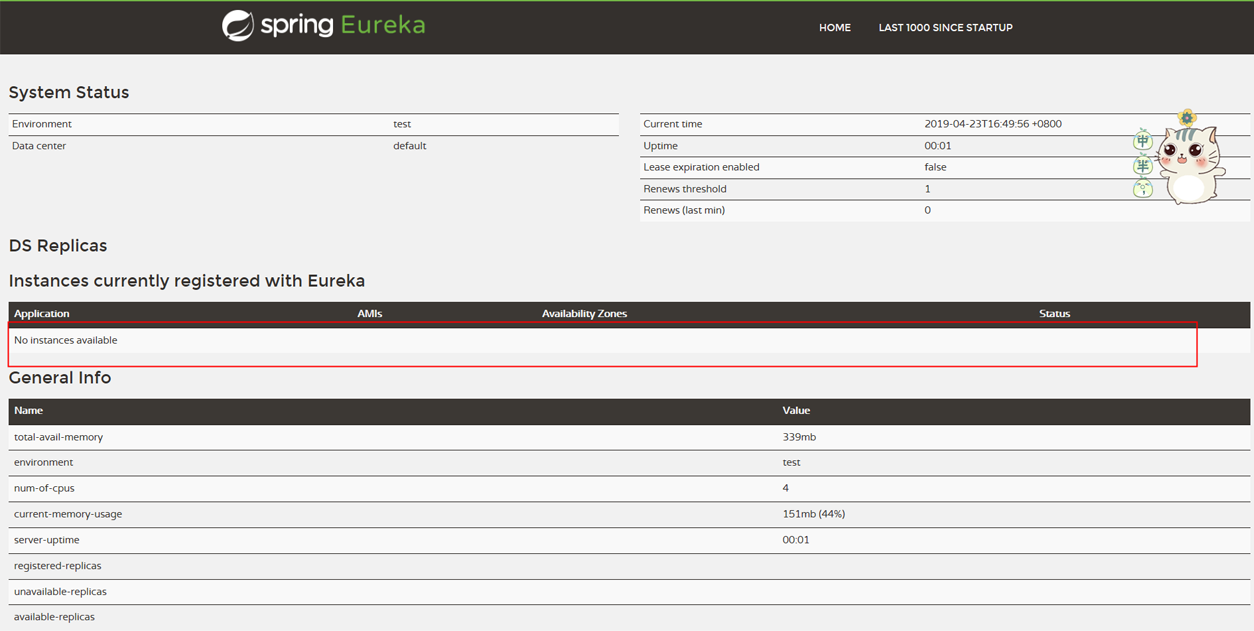
Task: Select the General Info heading
Action: (60, 378)
